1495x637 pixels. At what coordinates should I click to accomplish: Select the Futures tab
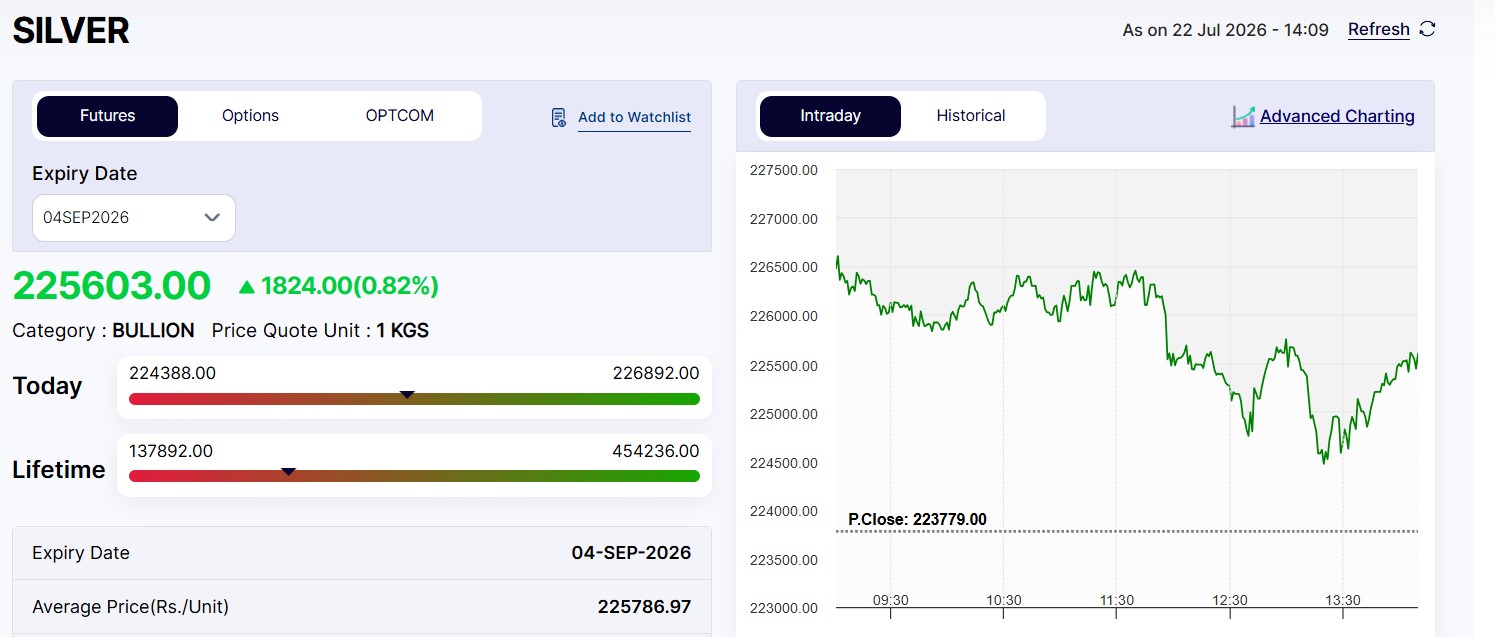pos(107,116)
